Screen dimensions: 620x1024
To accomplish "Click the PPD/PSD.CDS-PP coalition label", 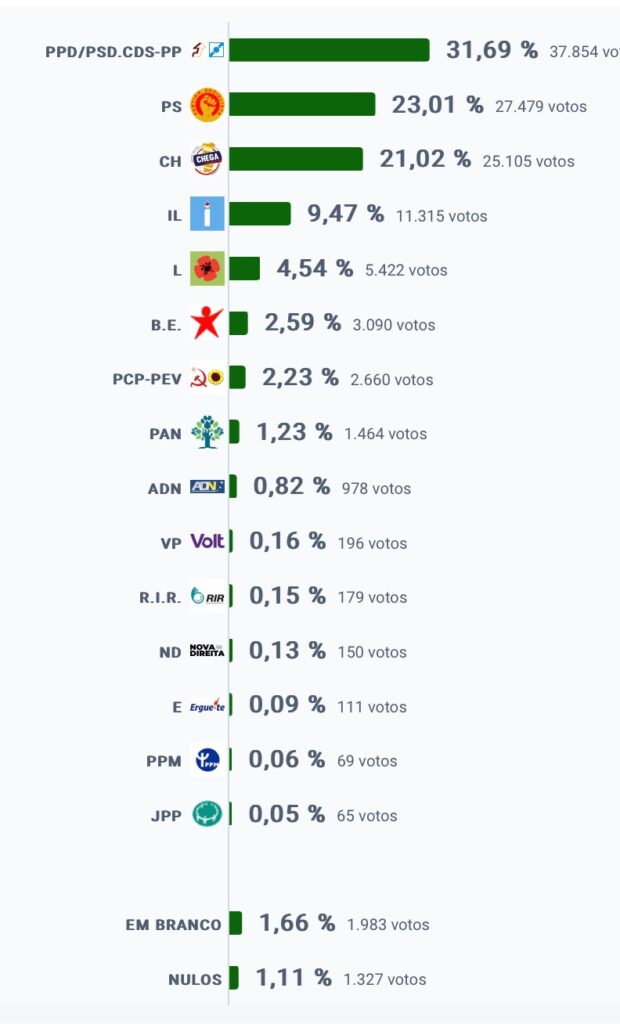I will point(113,52).
